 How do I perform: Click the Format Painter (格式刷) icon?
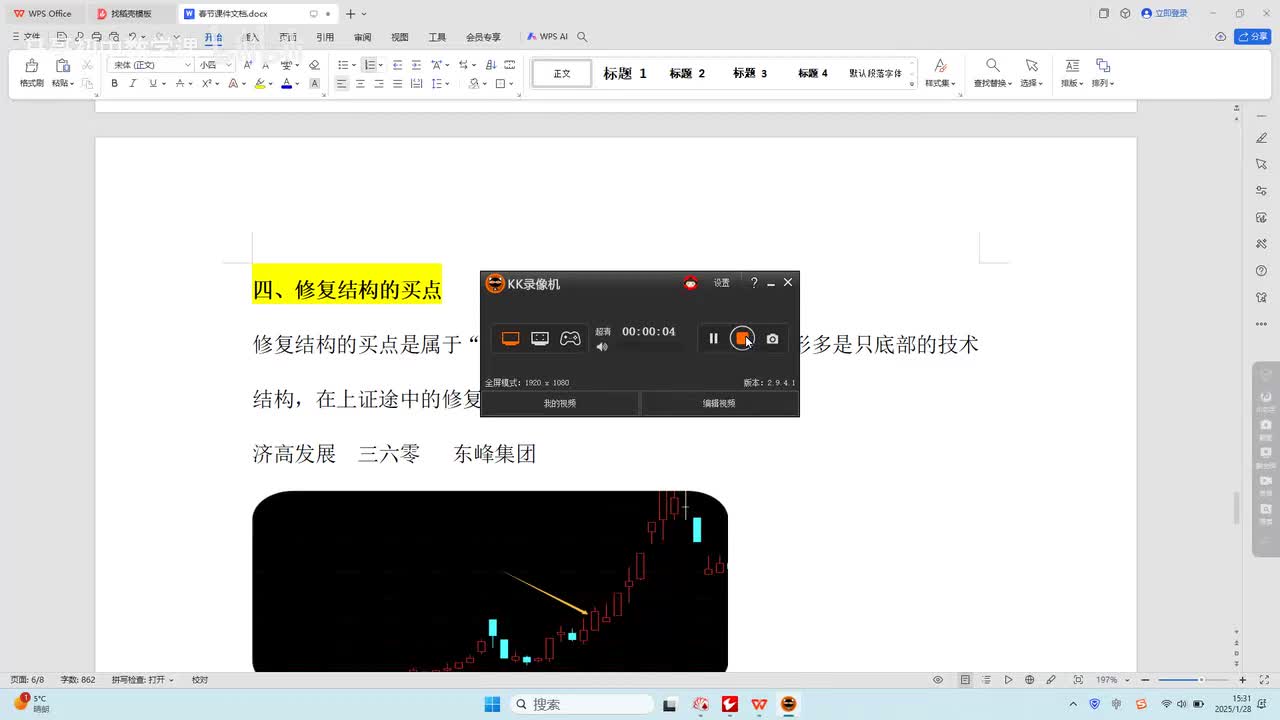click(31, 66)
